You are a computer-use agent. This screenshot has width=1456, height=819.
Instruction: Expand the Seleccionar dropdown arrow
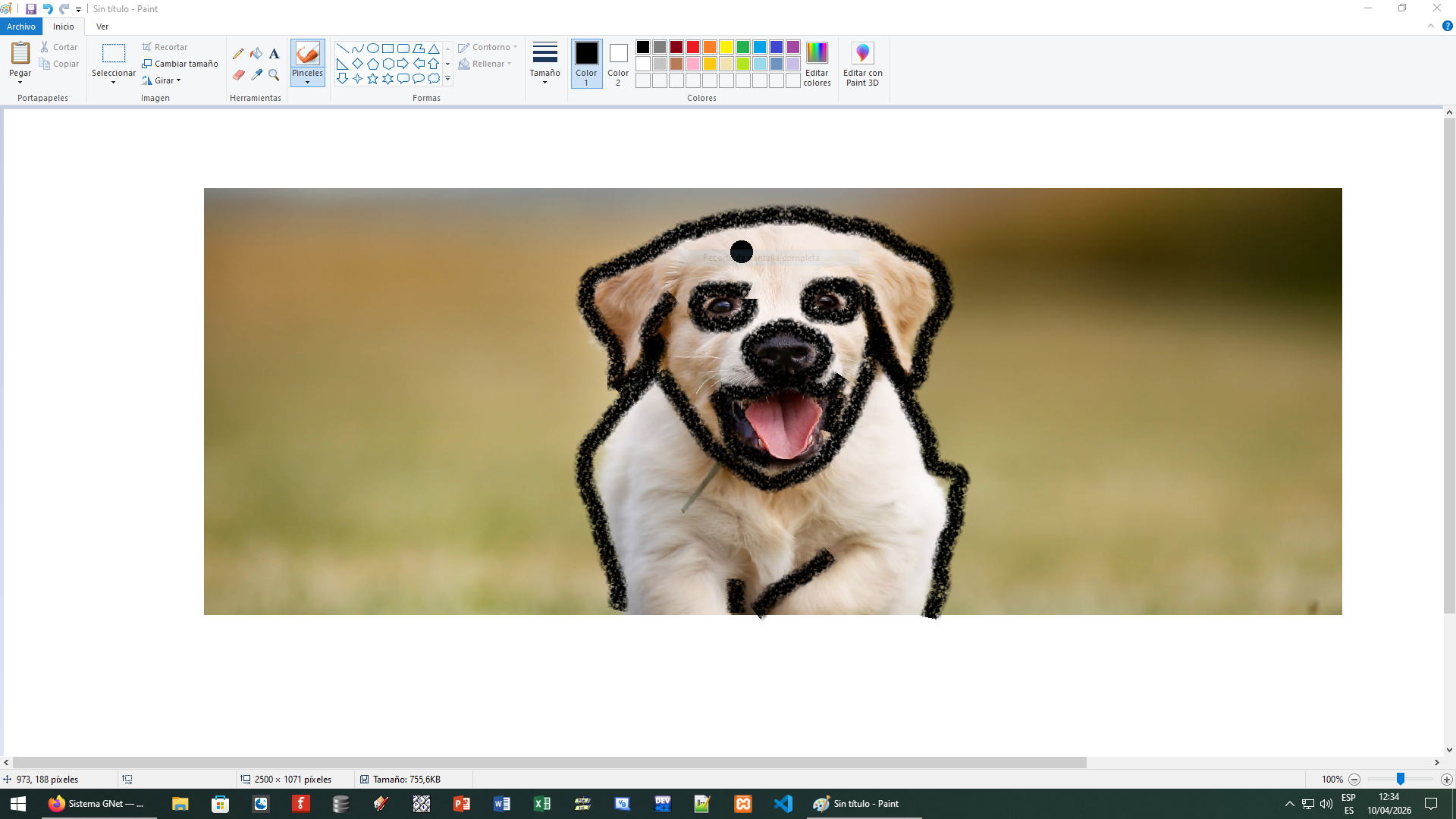pos(114,82)
